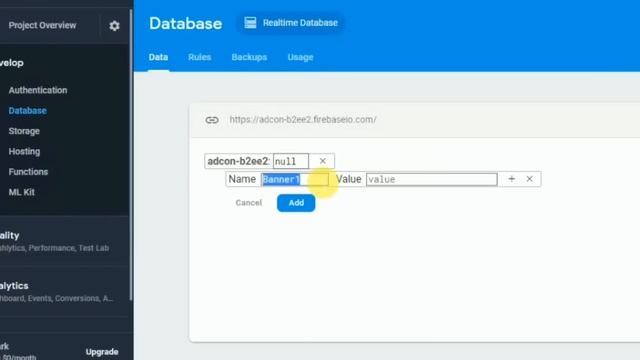
Task: Open the Realtime Database dropdown
Action: [x=291, y=23]
